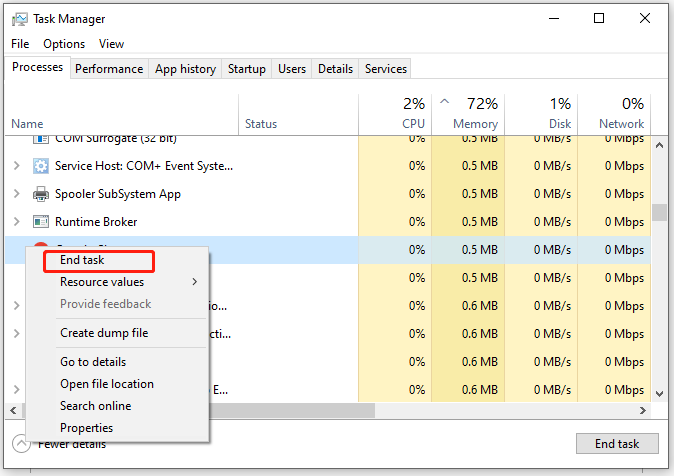
Task: Choose Create dump file
Action: pyautogui.click(x=117, y=333)
